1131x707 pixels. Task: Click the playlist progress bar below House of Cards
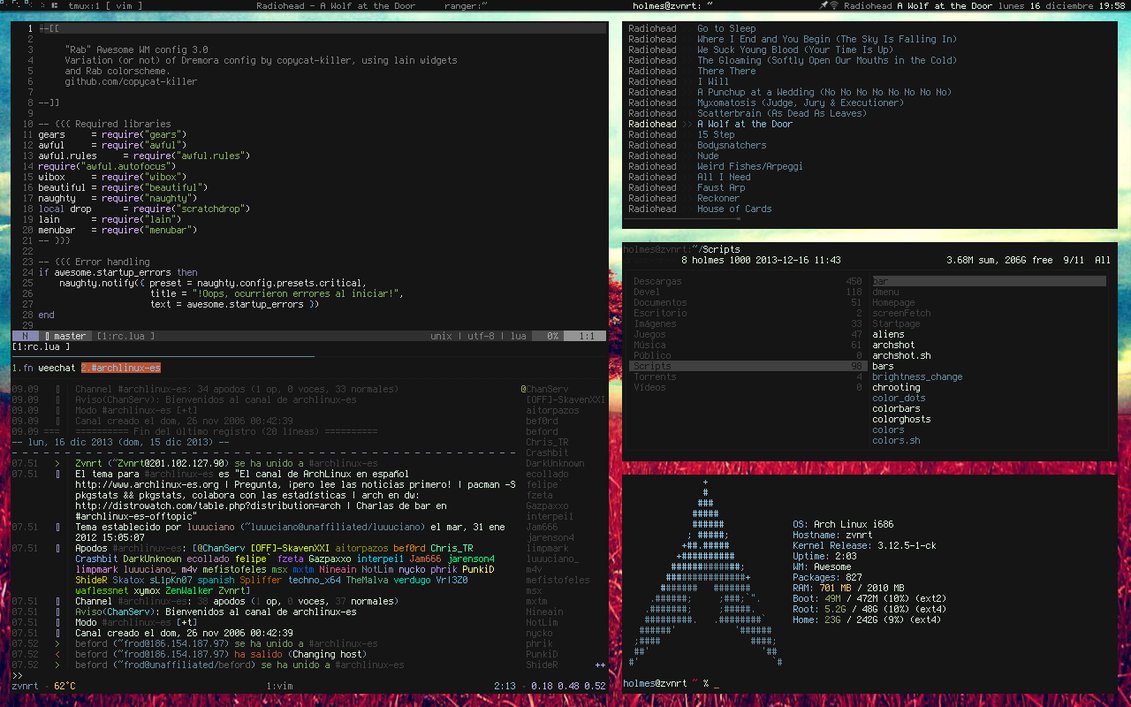click(682, 219)
